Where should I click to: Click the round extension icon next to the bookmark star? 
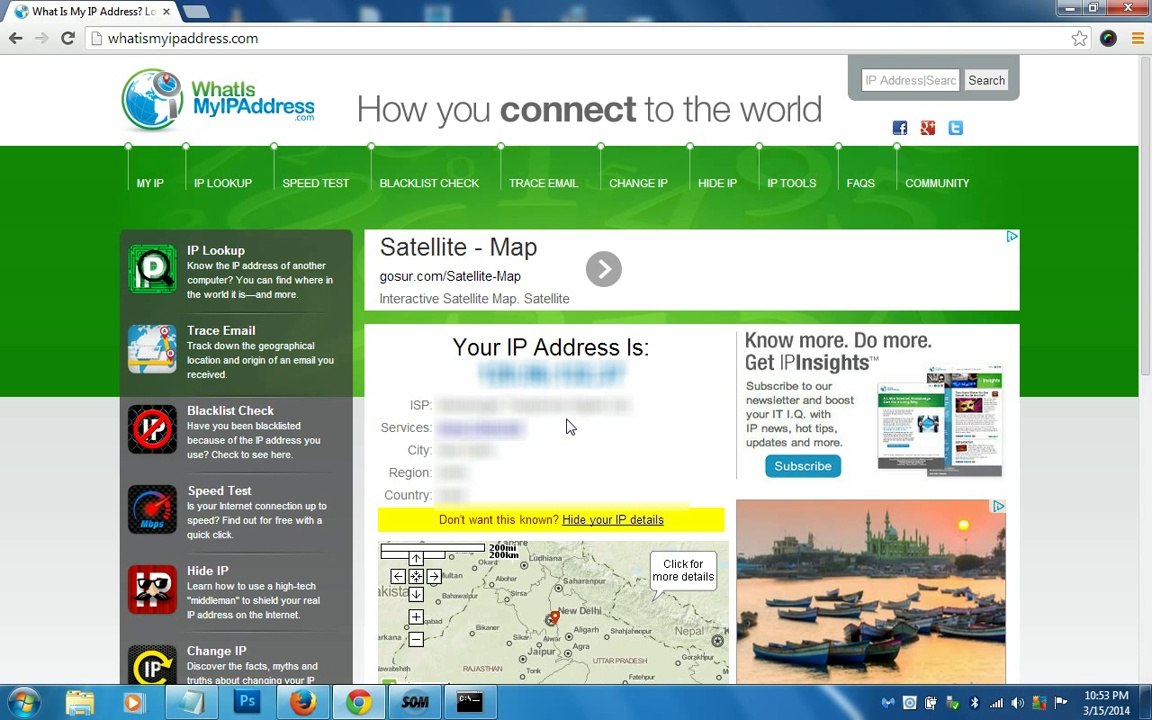pyautogui.click(x=1109, y=38)
